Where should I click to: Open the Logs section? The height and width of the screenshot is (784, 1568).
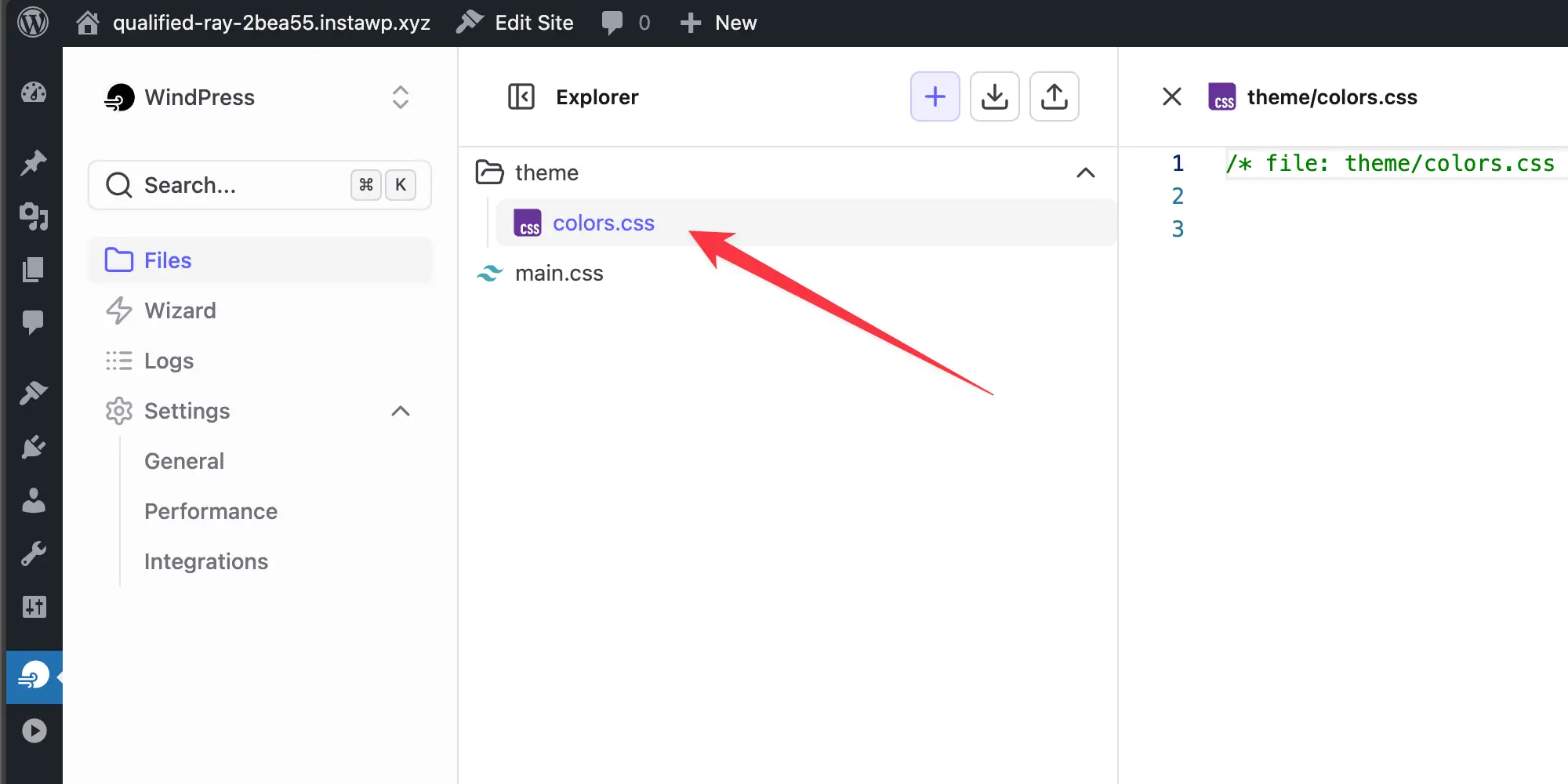(260, 361)
